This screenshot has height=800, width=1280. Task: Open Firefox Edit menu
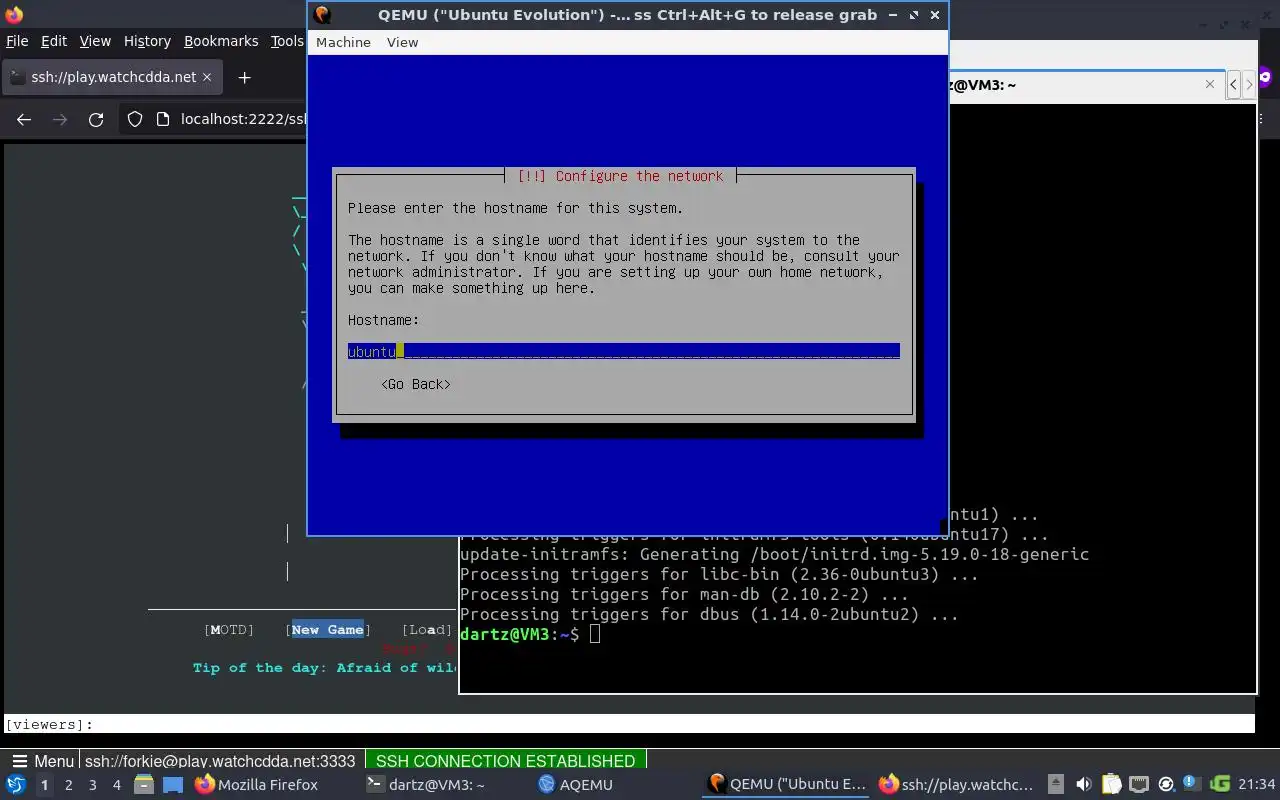tap(54, 41)
